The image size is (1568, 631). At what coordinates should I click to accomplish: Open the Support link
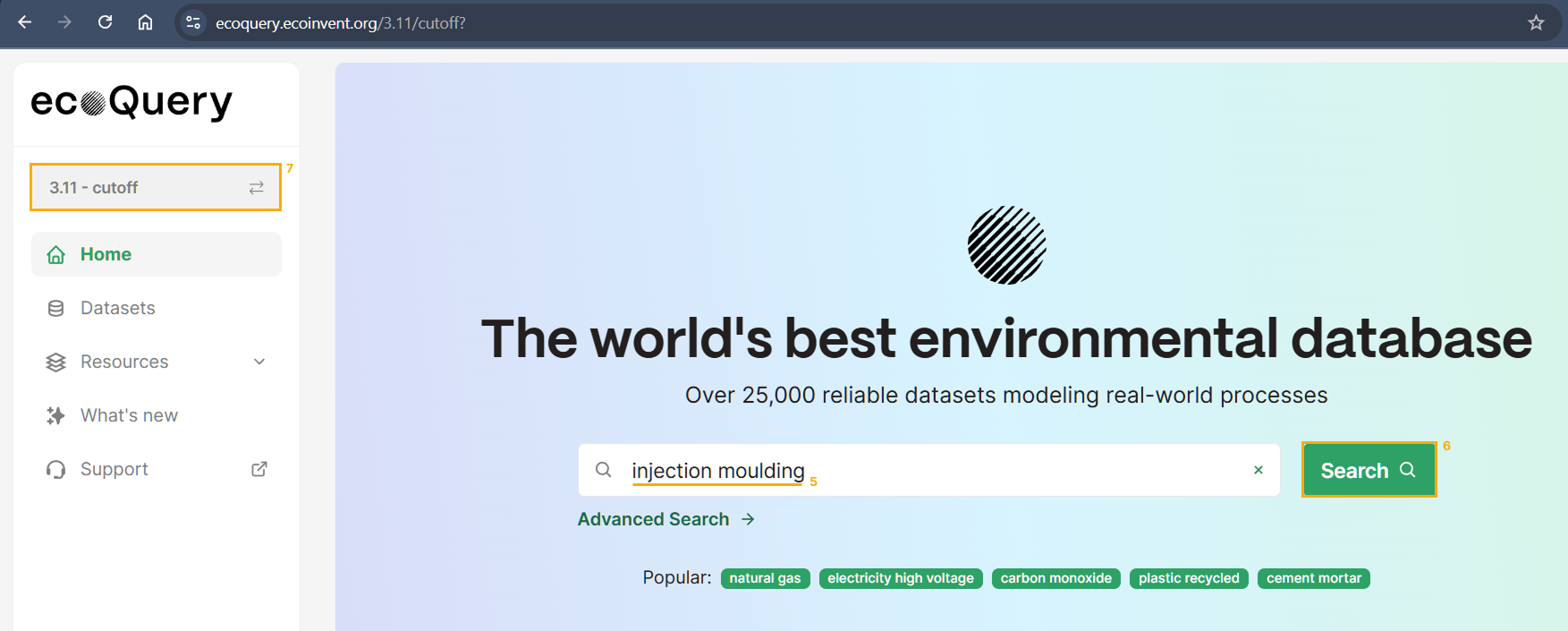[x=157, y=469]
